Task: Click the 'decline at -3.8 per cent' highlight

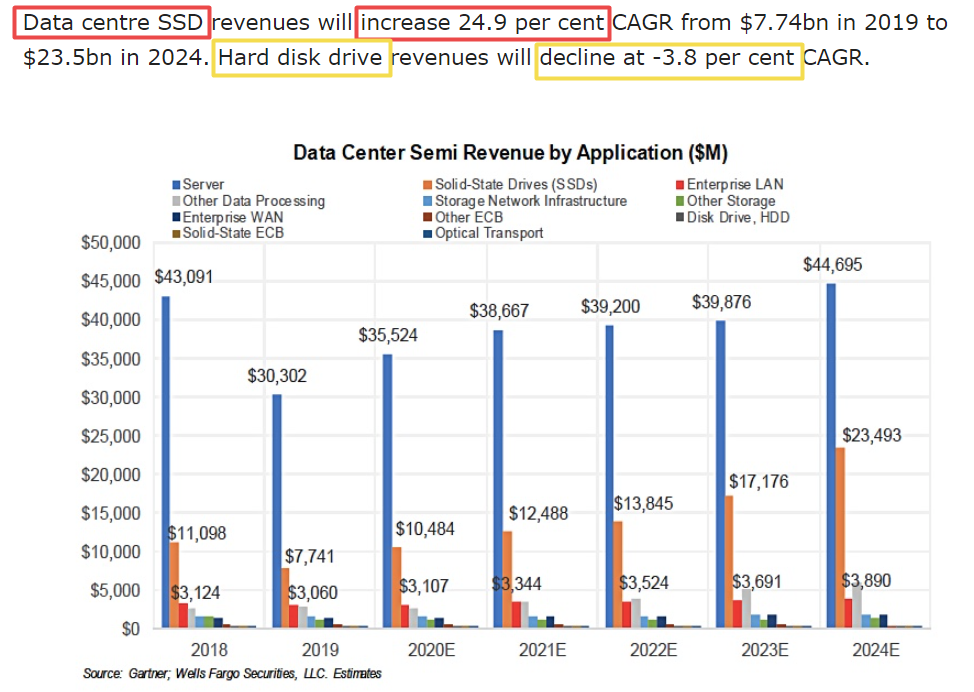Action: pos(668,58)
